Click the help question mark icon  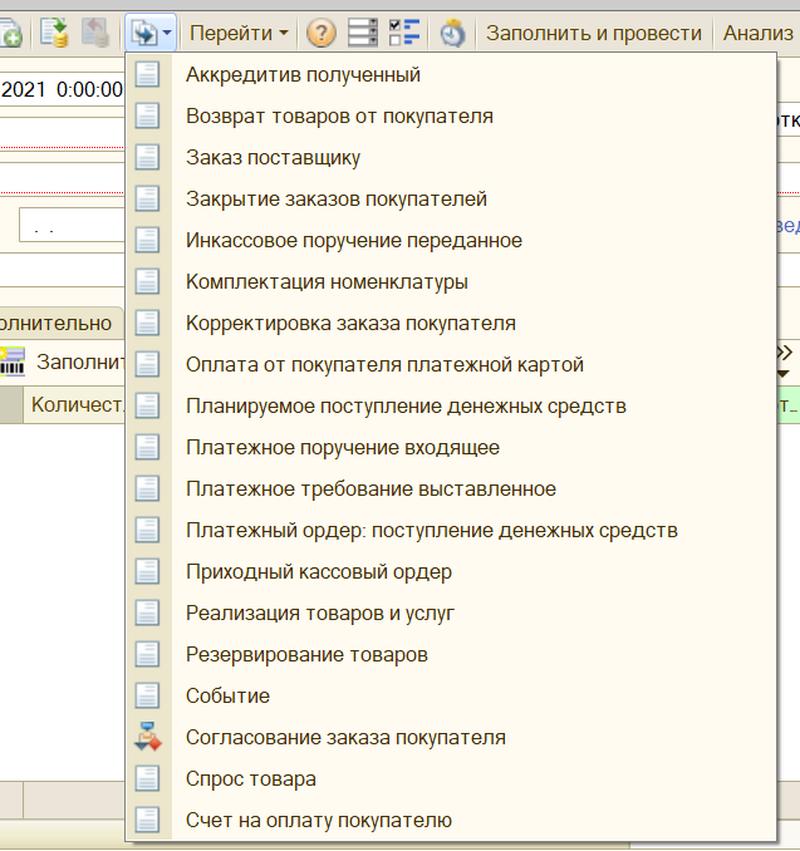321,33
